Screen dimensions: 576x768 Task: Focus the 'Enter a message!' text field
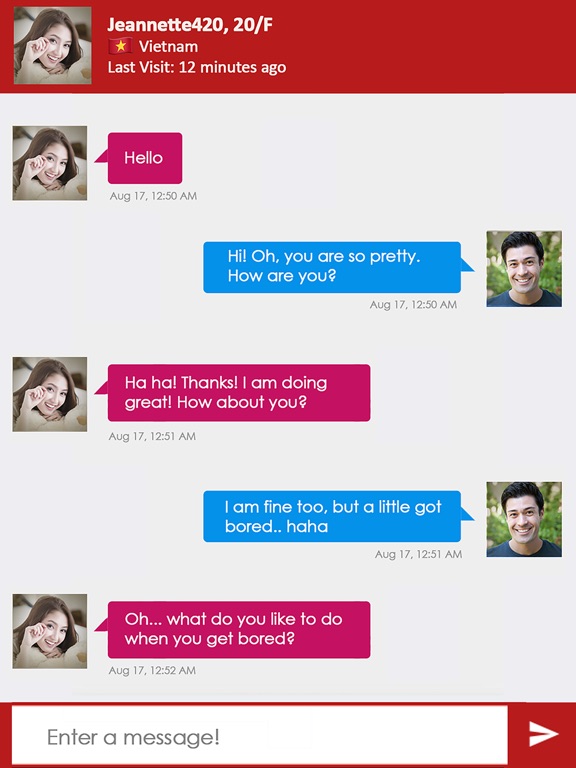260,736
